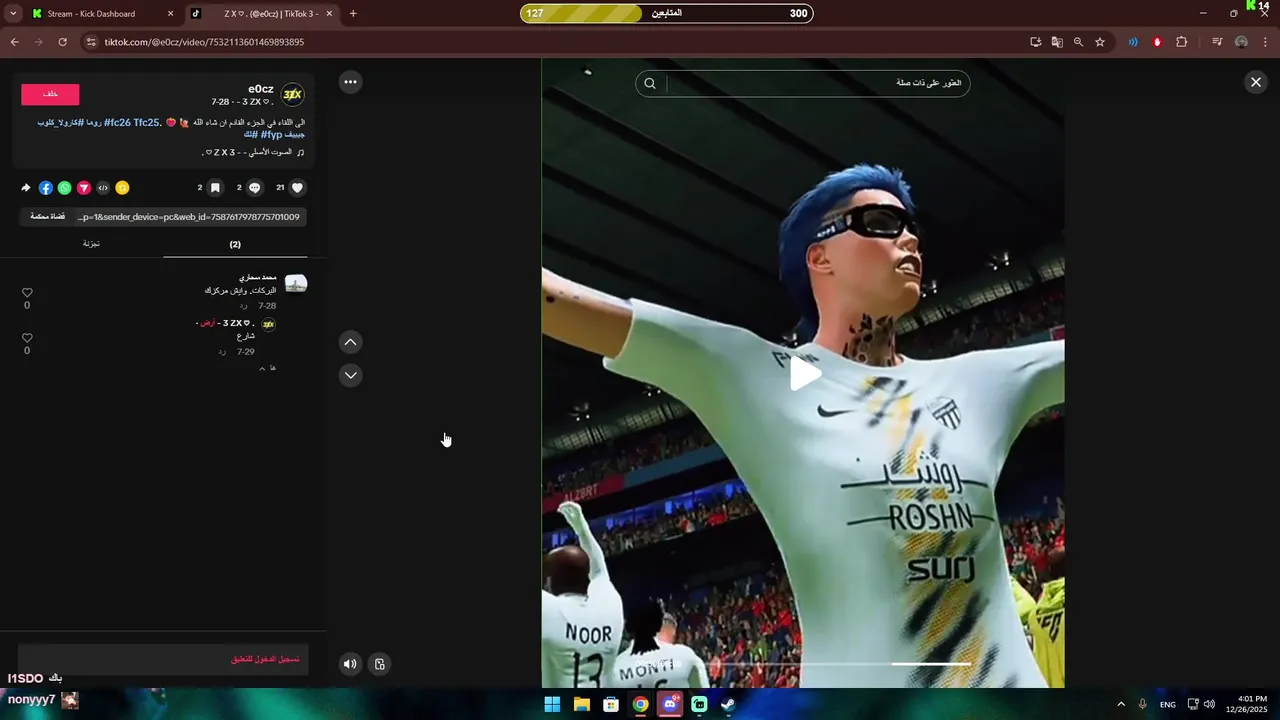Image resolution: width=1280 pixels, height=720 pixels.
Task: Open File Explorer from taskbar
Action: [x=582, y=704]
